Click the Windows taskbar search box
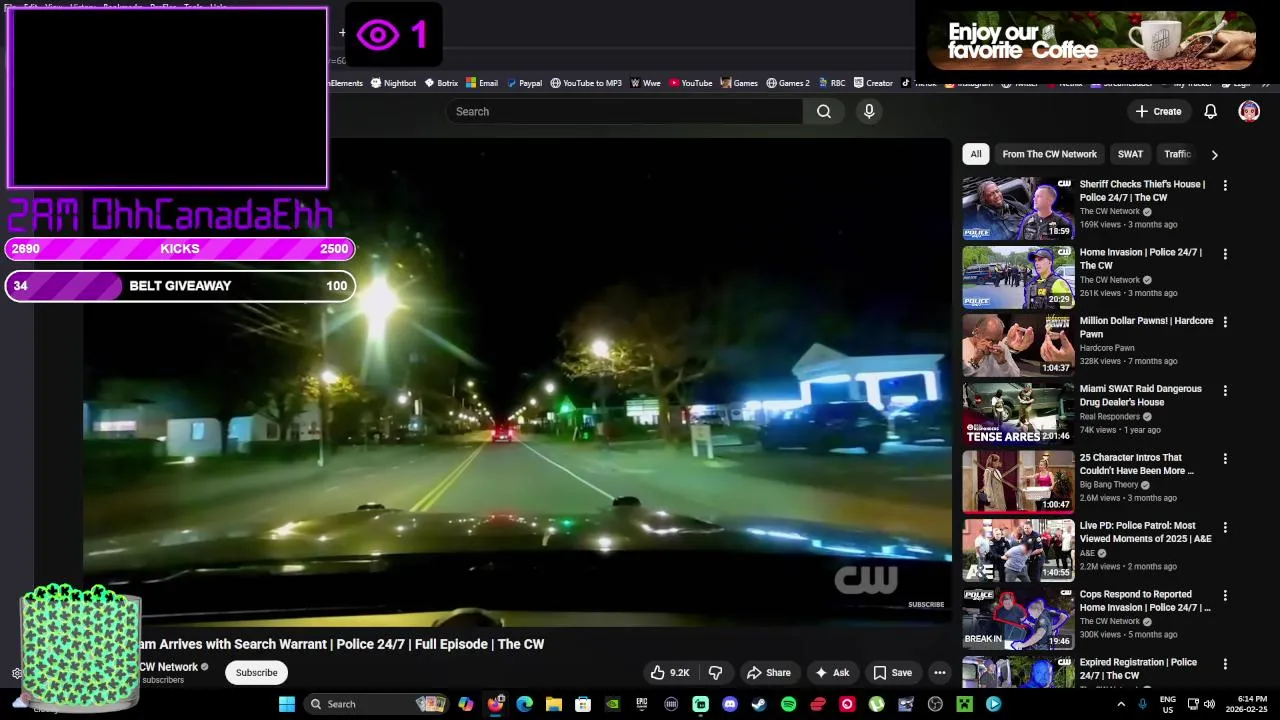Image resolution: width=1280 pixels, height=720 pixels. (373, 704)
